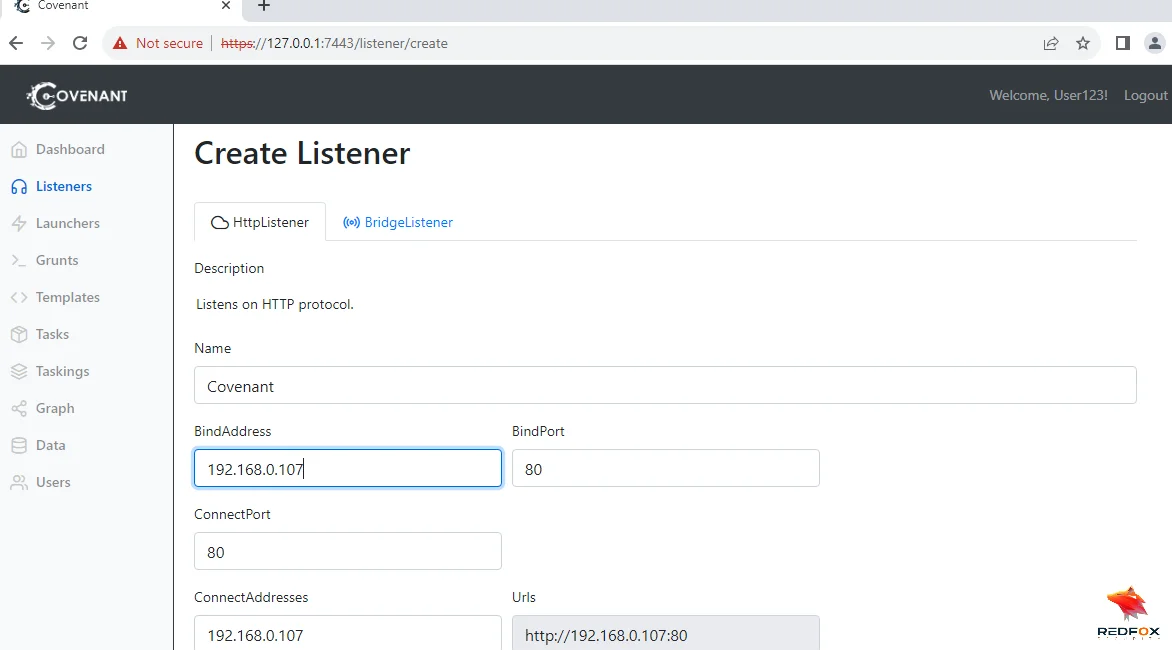Select the HttpListener tab
1172x650 pixels.
(260, 222)
